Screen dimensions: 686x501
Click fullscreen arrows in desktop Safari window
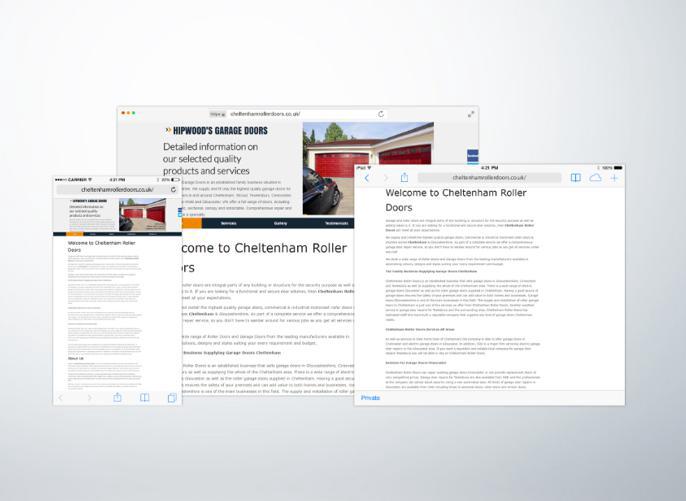(471, 115)
